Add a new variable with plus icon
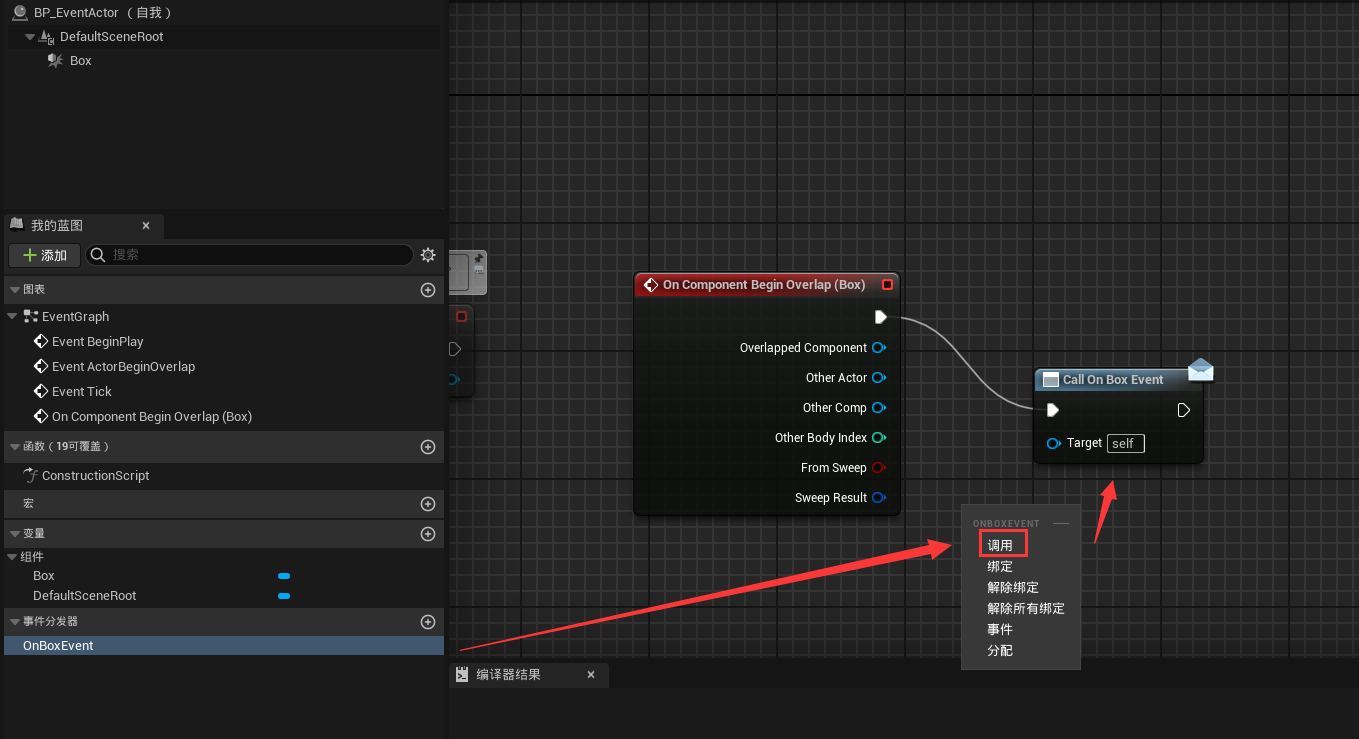Viewport: 1359px width, 739px height. 428,534
